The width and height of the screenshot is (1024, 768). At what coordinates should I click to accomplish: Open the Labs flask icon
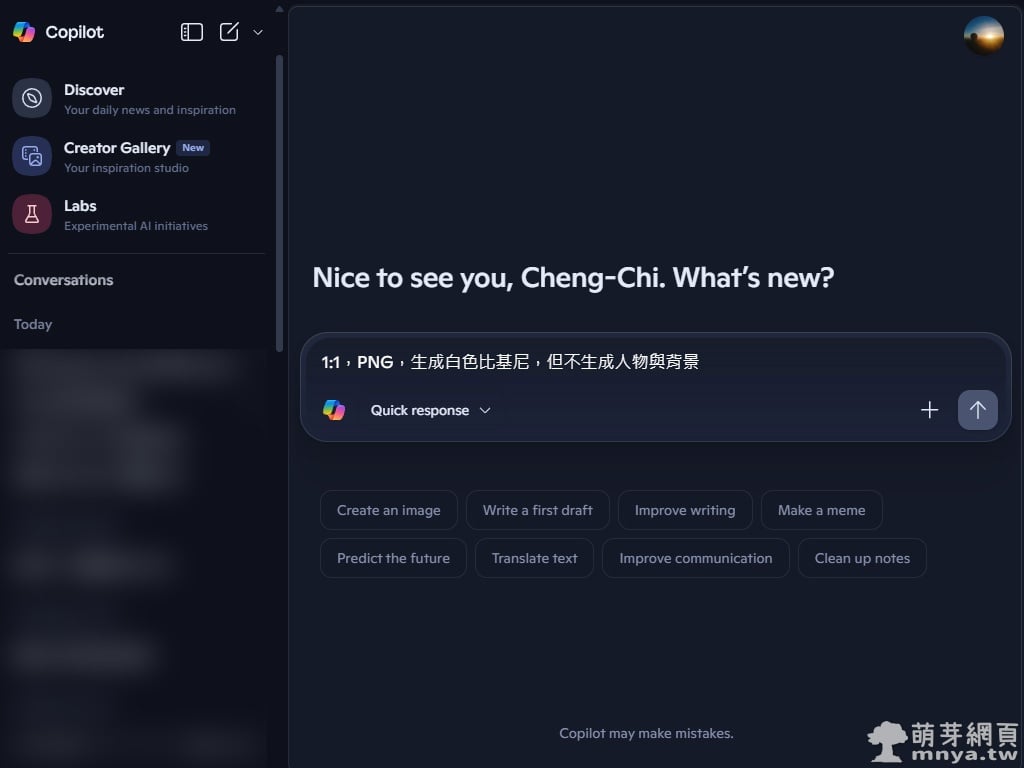(x=32, y=214)
